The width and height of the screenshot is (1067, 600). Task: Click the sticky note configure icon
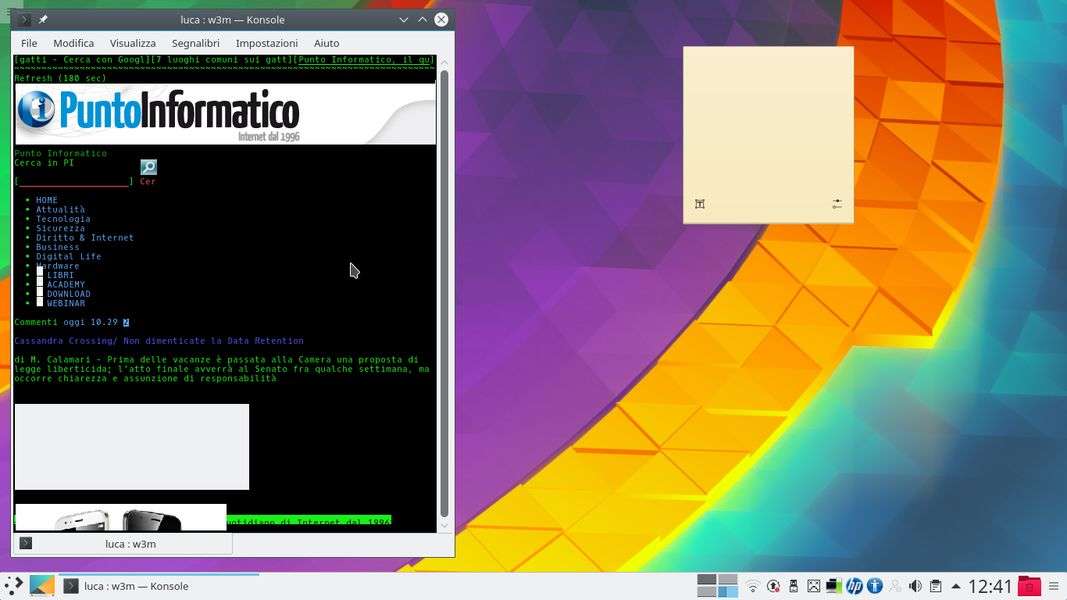click(837, 204)
